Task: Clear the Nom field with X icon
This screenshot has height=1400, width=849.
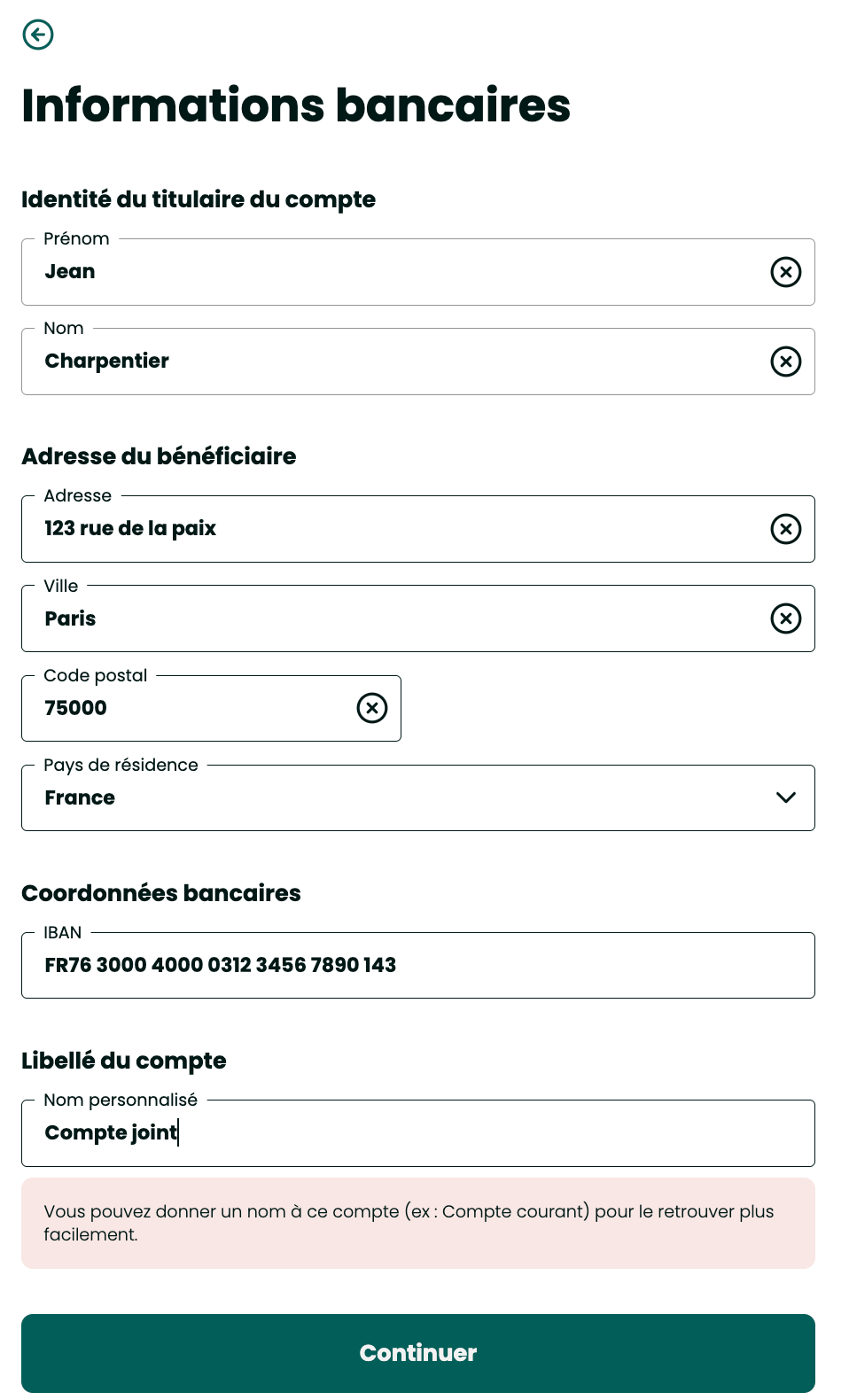Action: tap(785, 362)
